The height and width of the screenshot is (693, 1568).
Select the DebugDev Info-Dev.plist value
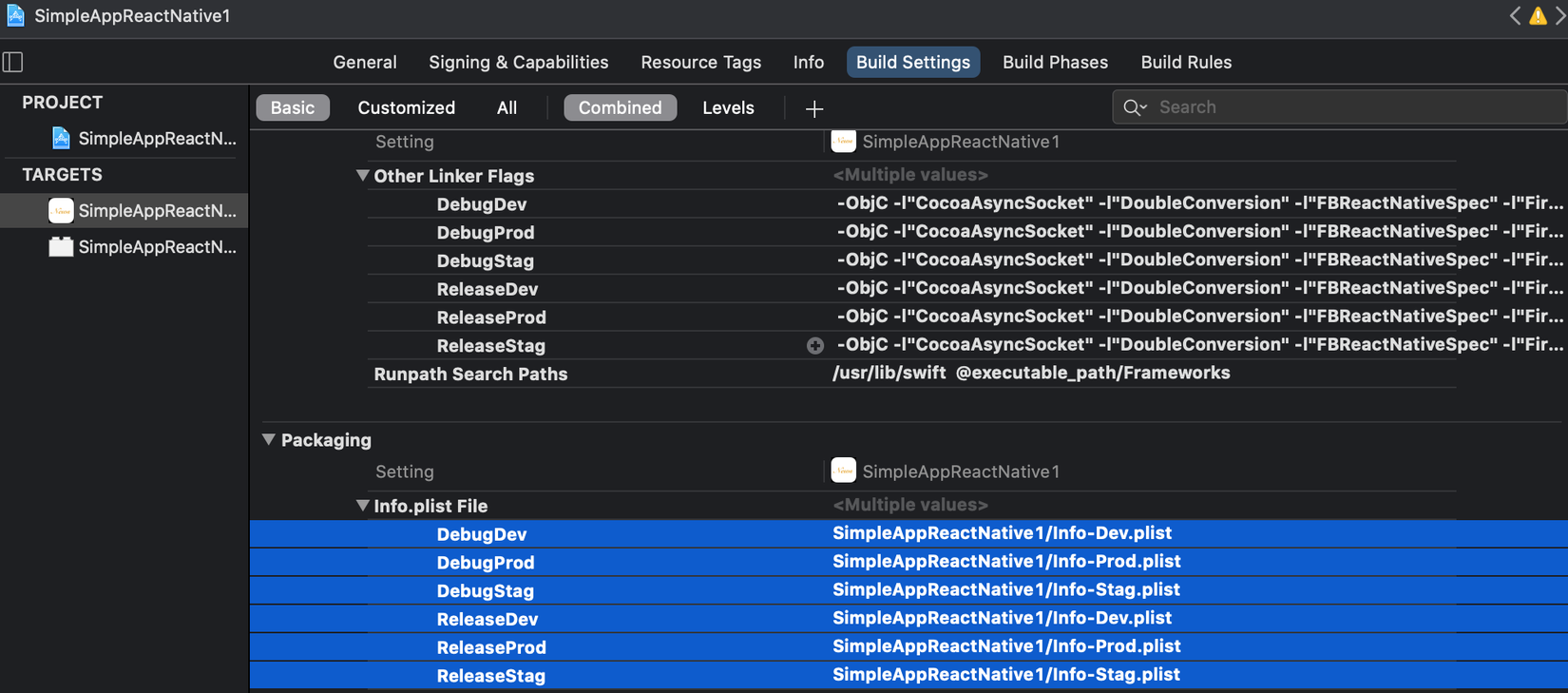click(1002, 533)
